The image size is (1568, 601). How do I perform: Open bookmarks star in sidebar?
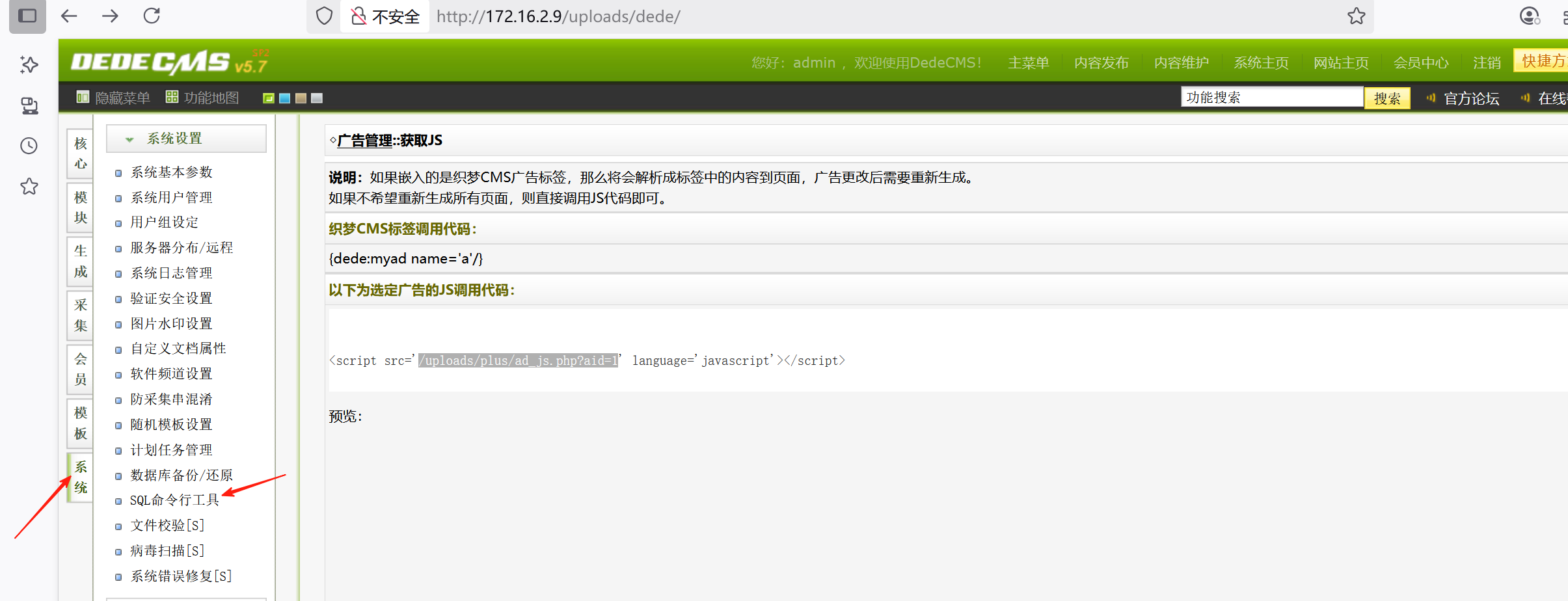point(29,187)
